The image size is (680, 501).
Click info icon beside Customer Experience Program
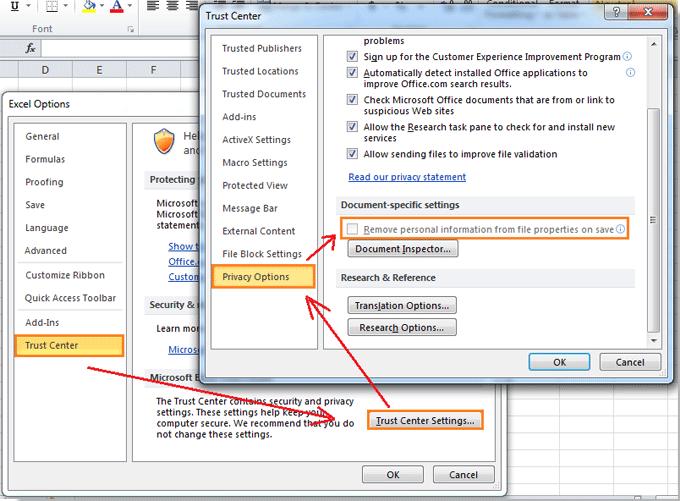coord(628,56)
